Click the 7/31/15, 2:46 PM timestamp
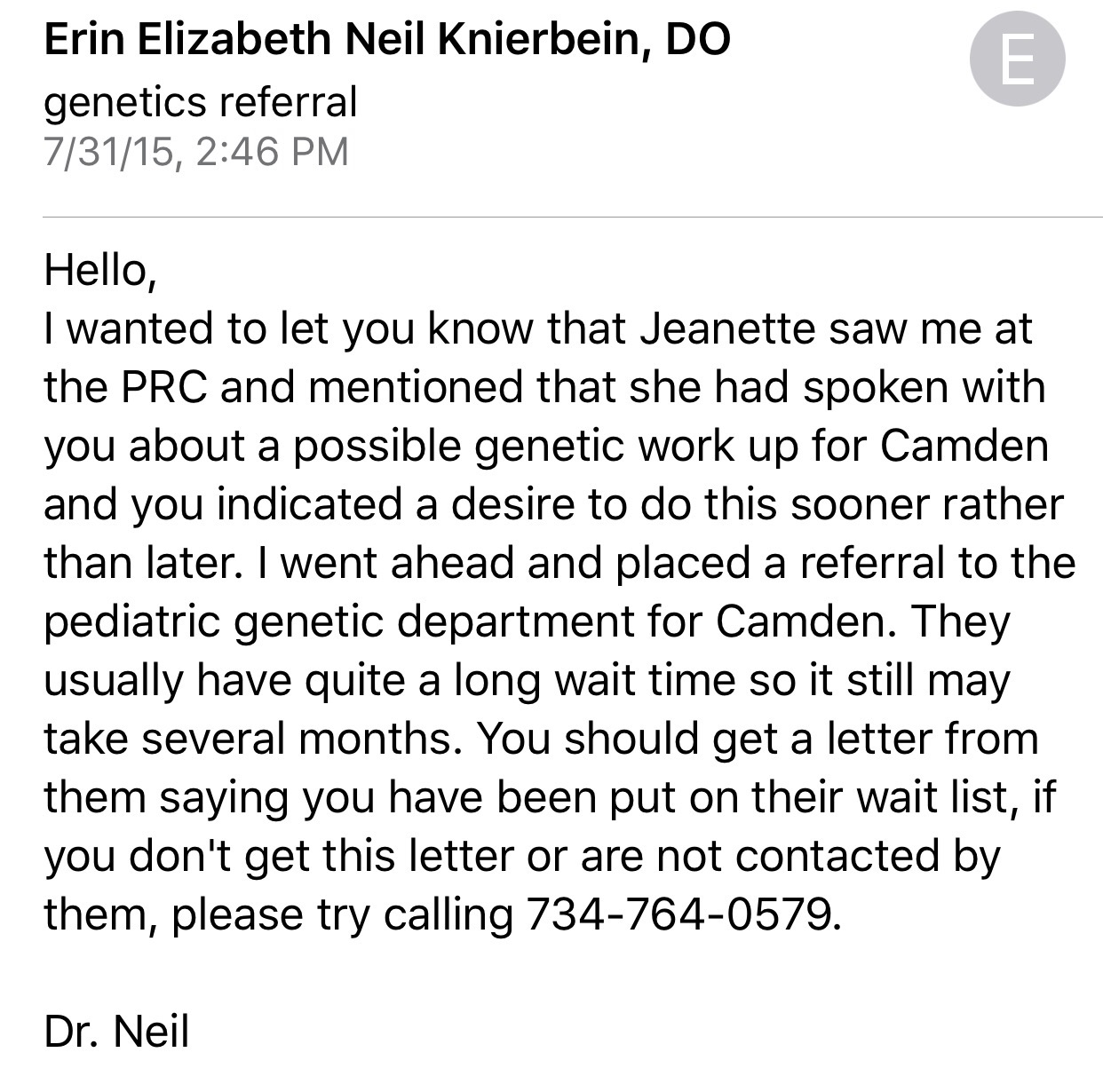The width and height of the screenshot is (1103, 1092). click(195, 151)
